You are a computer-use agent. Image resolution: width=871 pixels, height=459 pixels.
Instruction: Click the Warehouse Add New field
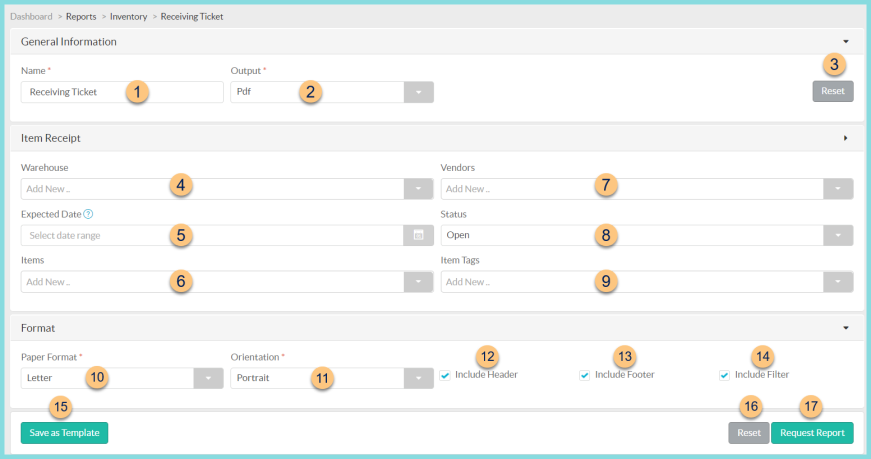click(x=212, y=189)
